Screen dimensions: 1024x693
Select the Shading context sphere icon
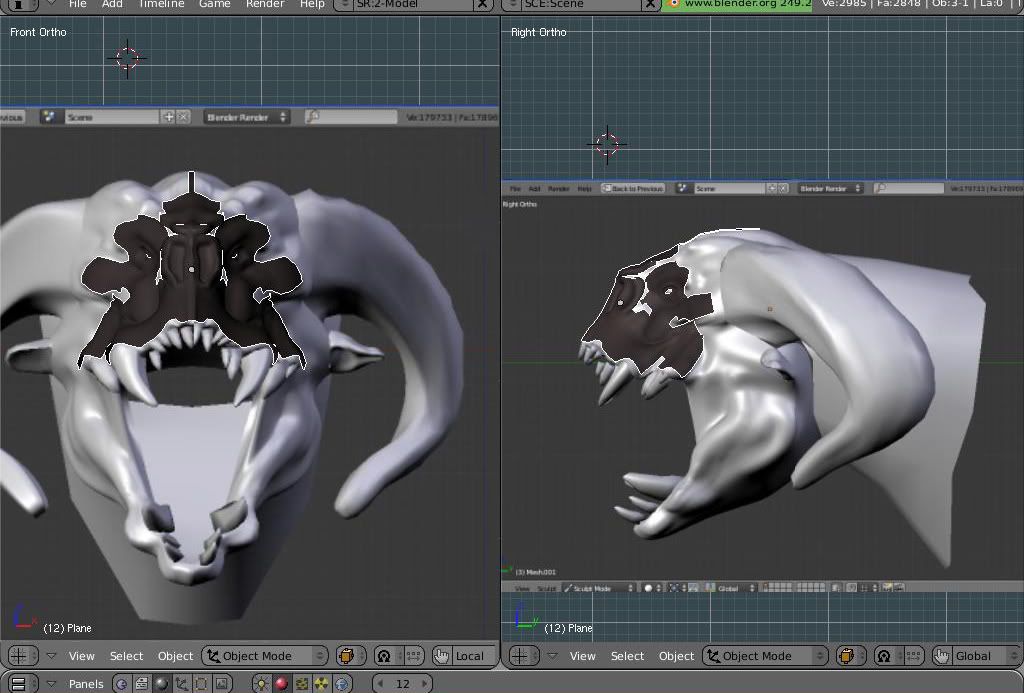click(162, 684)
